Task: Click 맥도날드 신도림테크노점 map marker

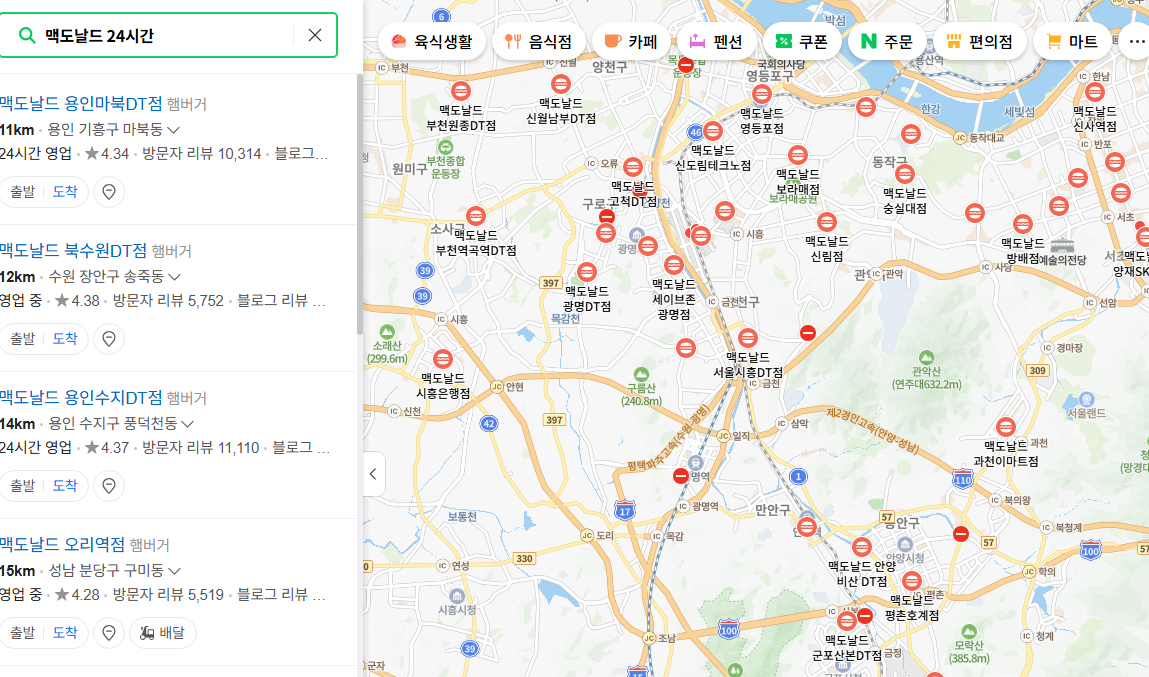Action: (712, 131)
